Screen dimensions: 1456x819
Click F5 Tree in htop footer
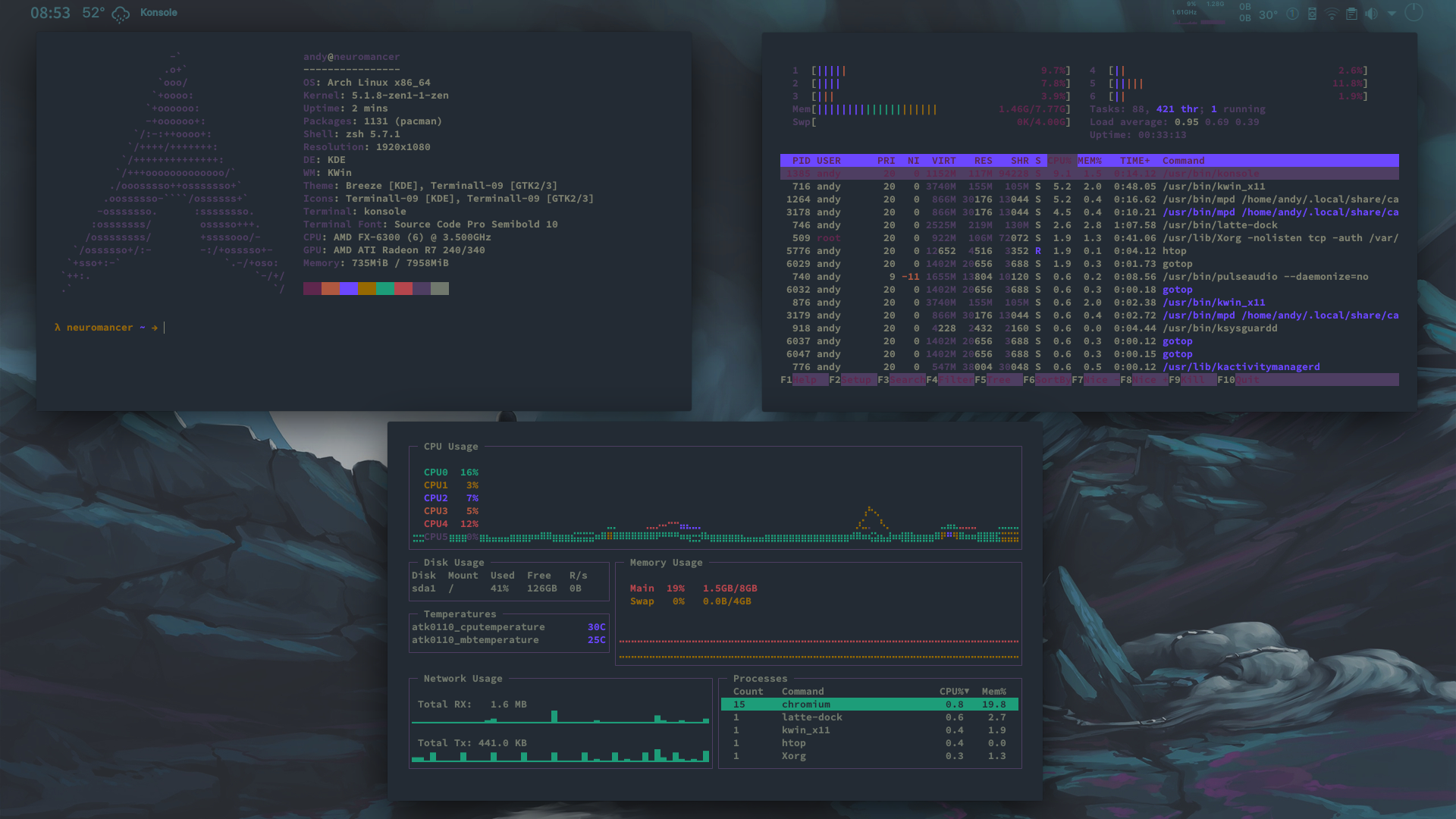click(998, 380)
